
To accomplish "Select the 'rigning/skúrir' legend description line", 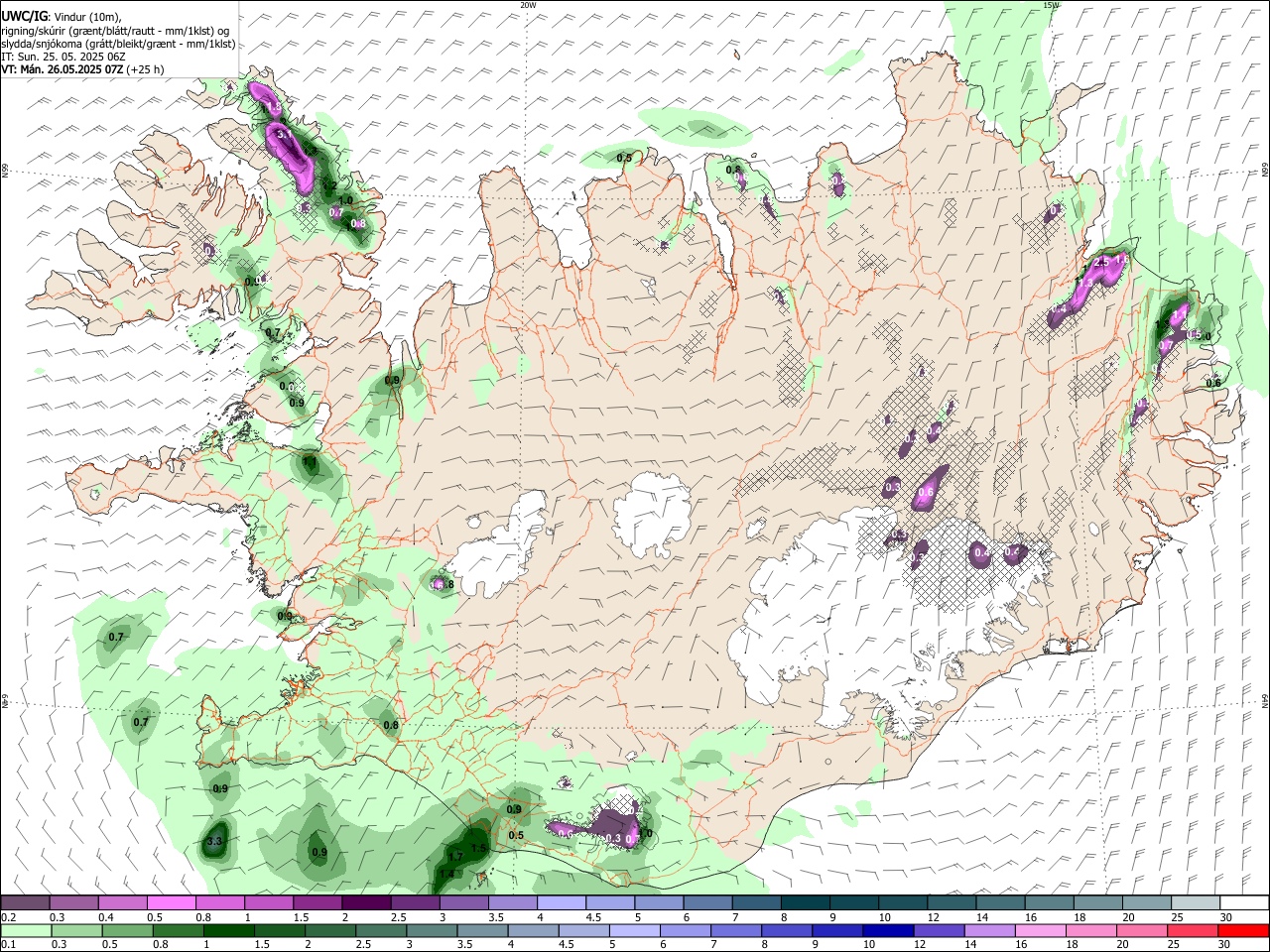I will [117, 31].
